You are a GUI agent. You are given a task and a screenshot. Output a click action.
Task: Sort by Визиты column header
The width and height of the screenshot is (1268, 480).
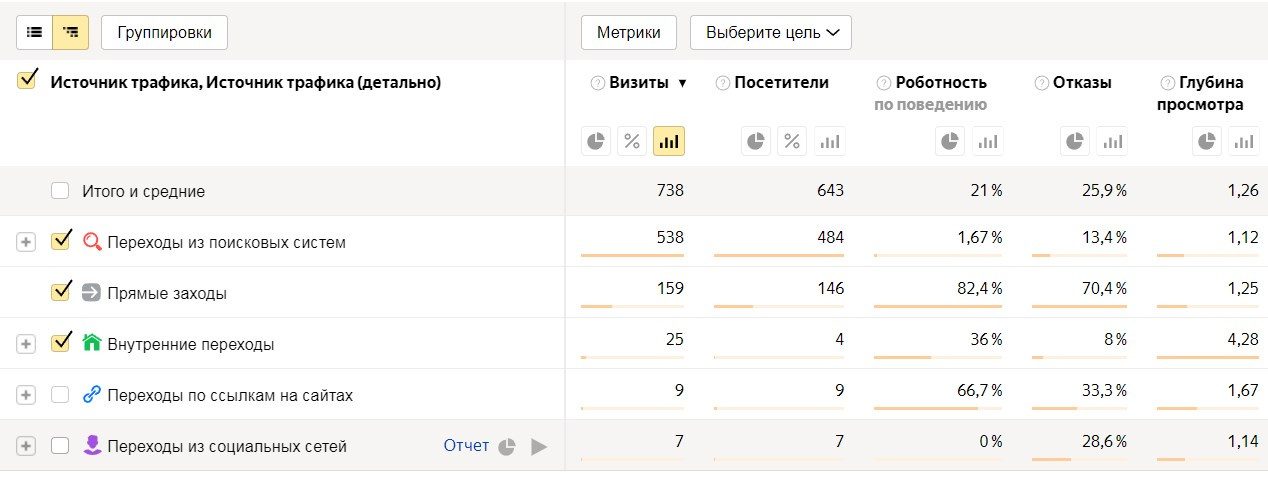pyautogui.click(x=638, y=83)
